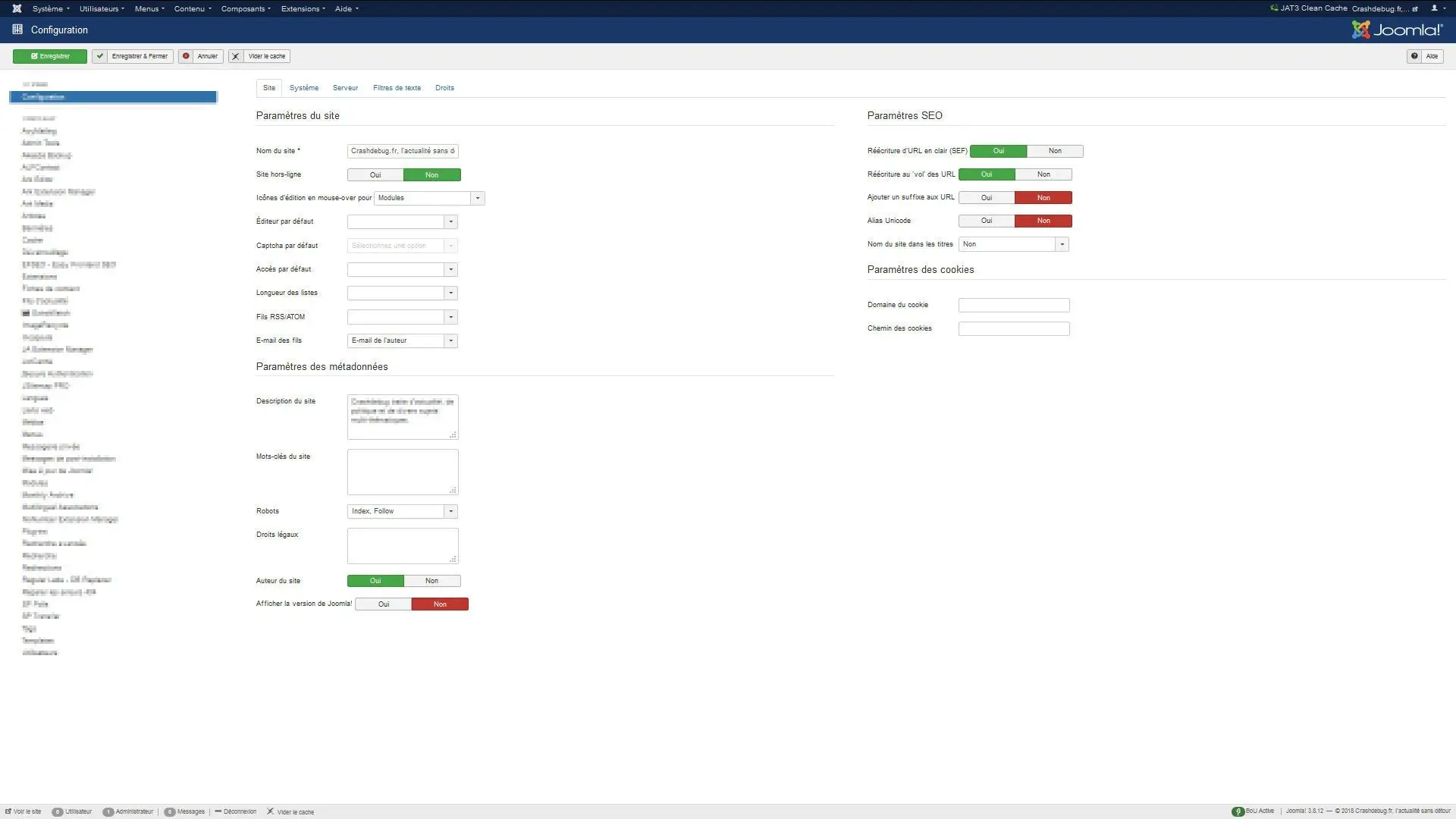Open the Accès par défaut dropdown

[403, 270]
